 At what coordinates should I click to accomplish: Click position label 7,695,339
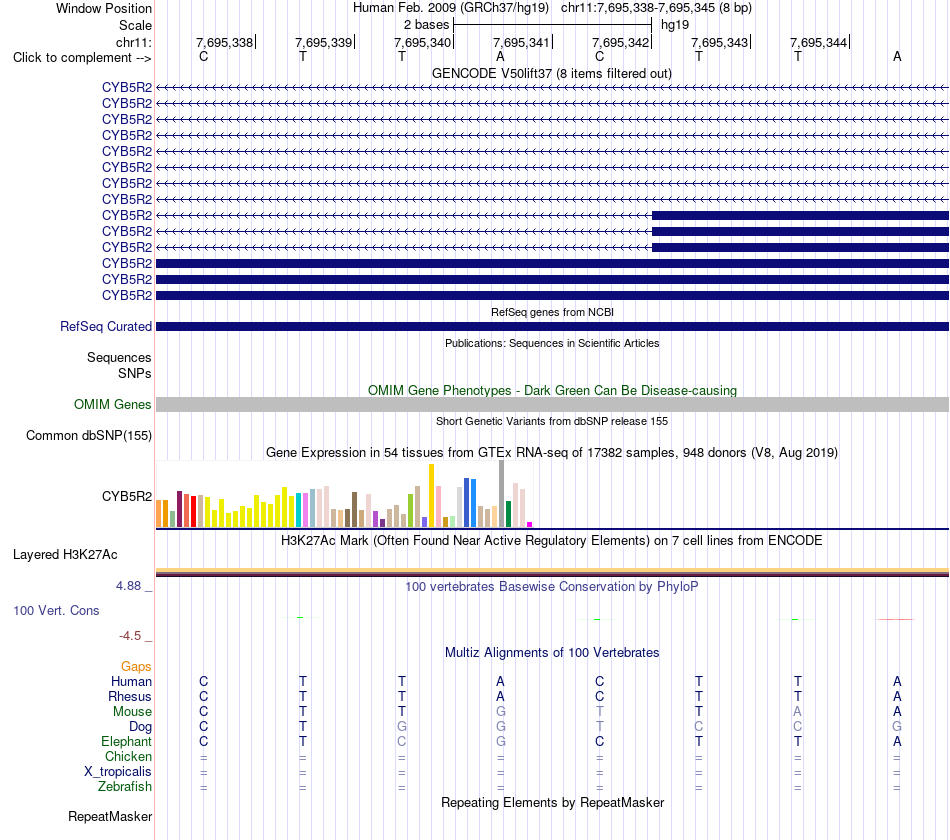tap(324, 42)
